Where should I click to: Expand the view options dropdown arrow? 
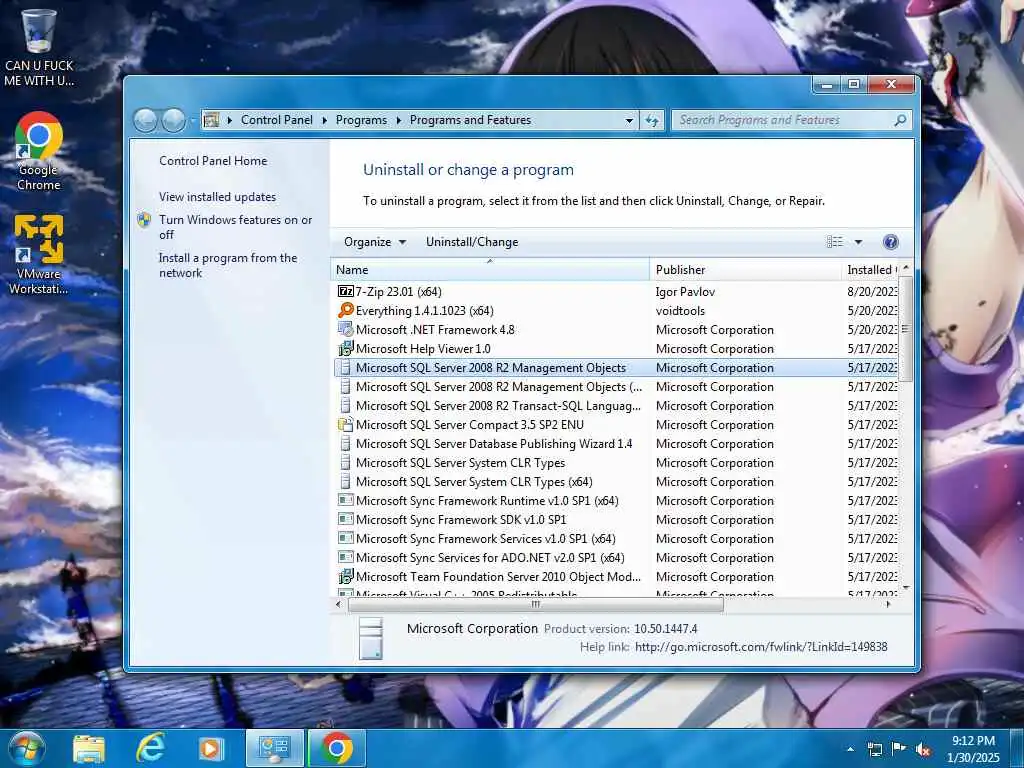(858, 242)
